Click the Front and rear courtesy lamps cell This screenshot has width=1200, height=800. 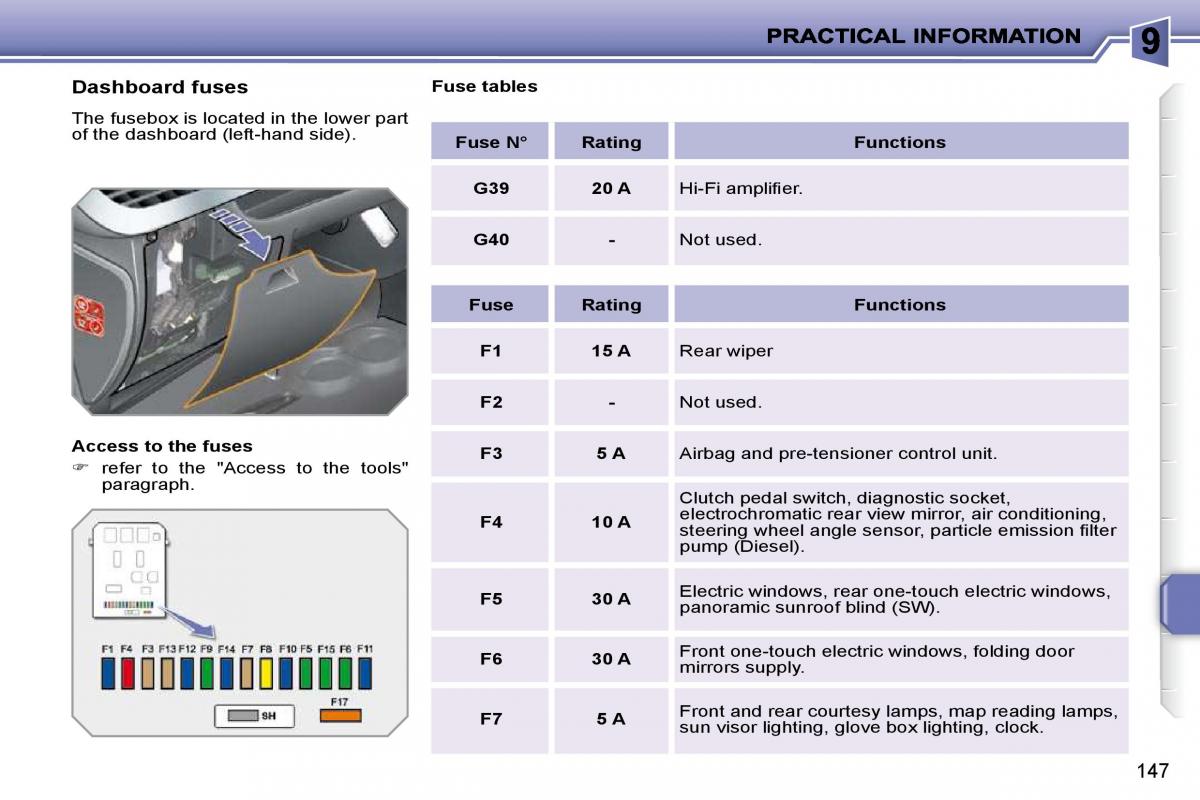point(901,719)
